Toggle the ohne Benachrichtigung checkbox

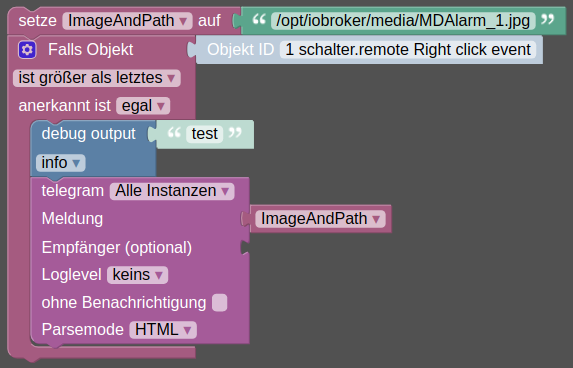point(220,303)
